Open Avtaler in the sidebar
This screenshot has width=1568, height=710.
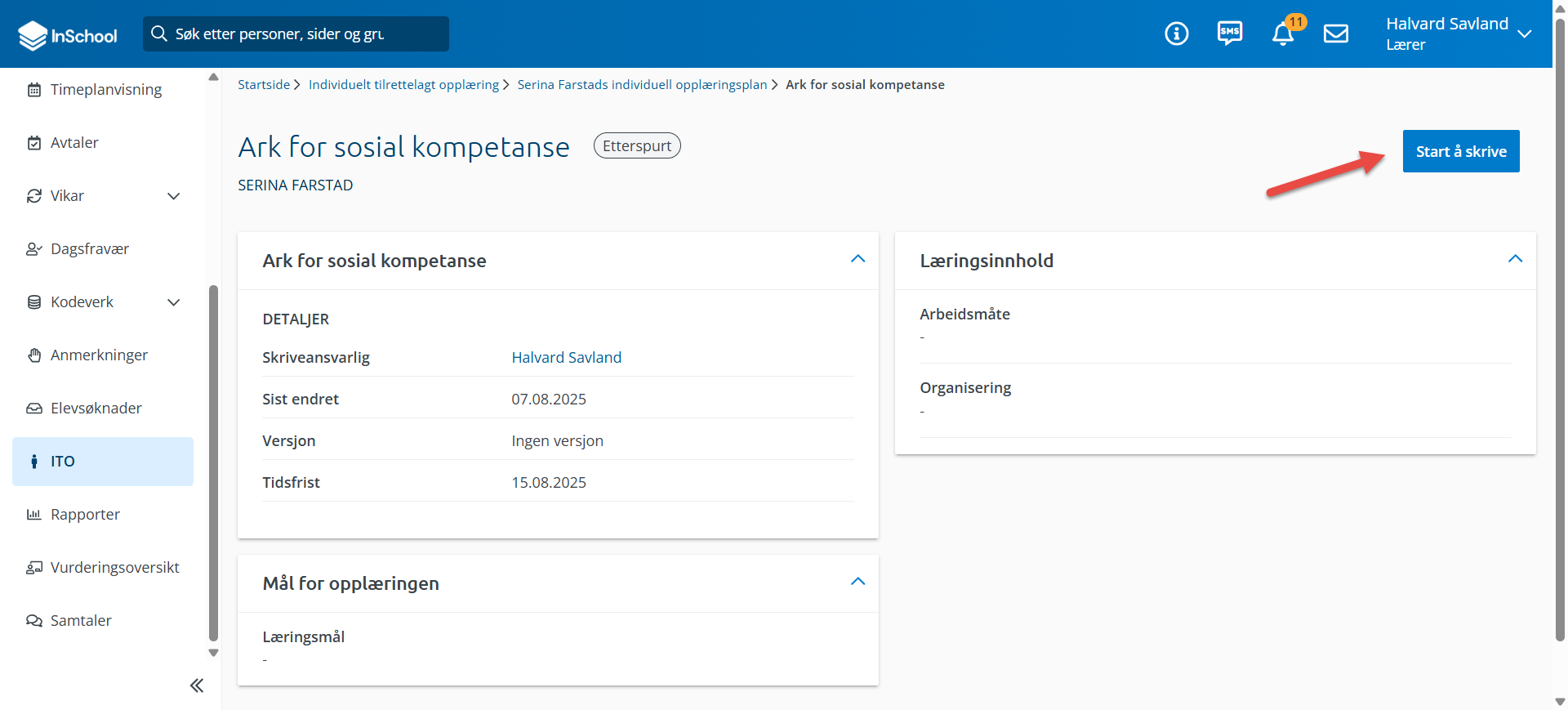(x=103, y=143)
